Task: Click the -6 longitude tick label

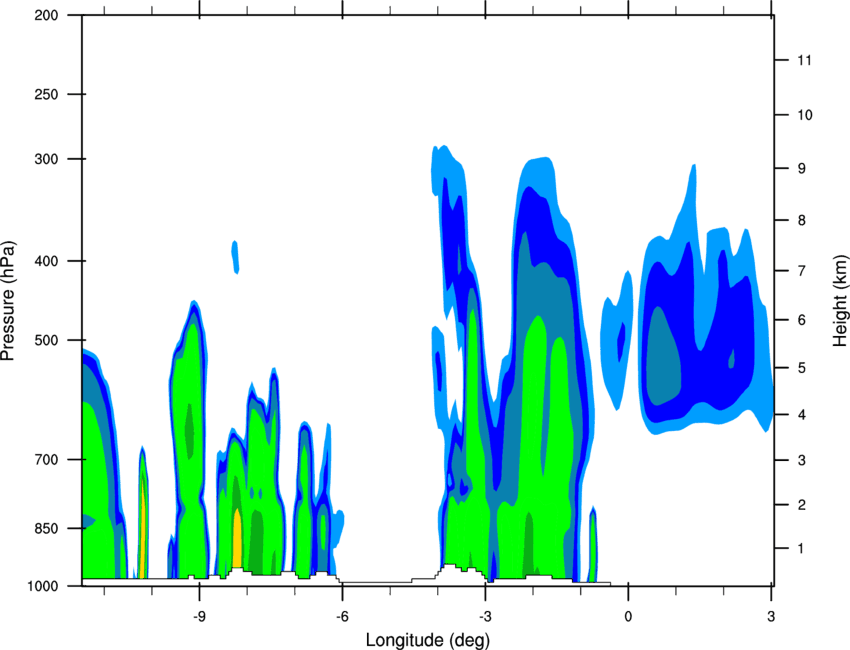Action: click(x=342, y=616)
